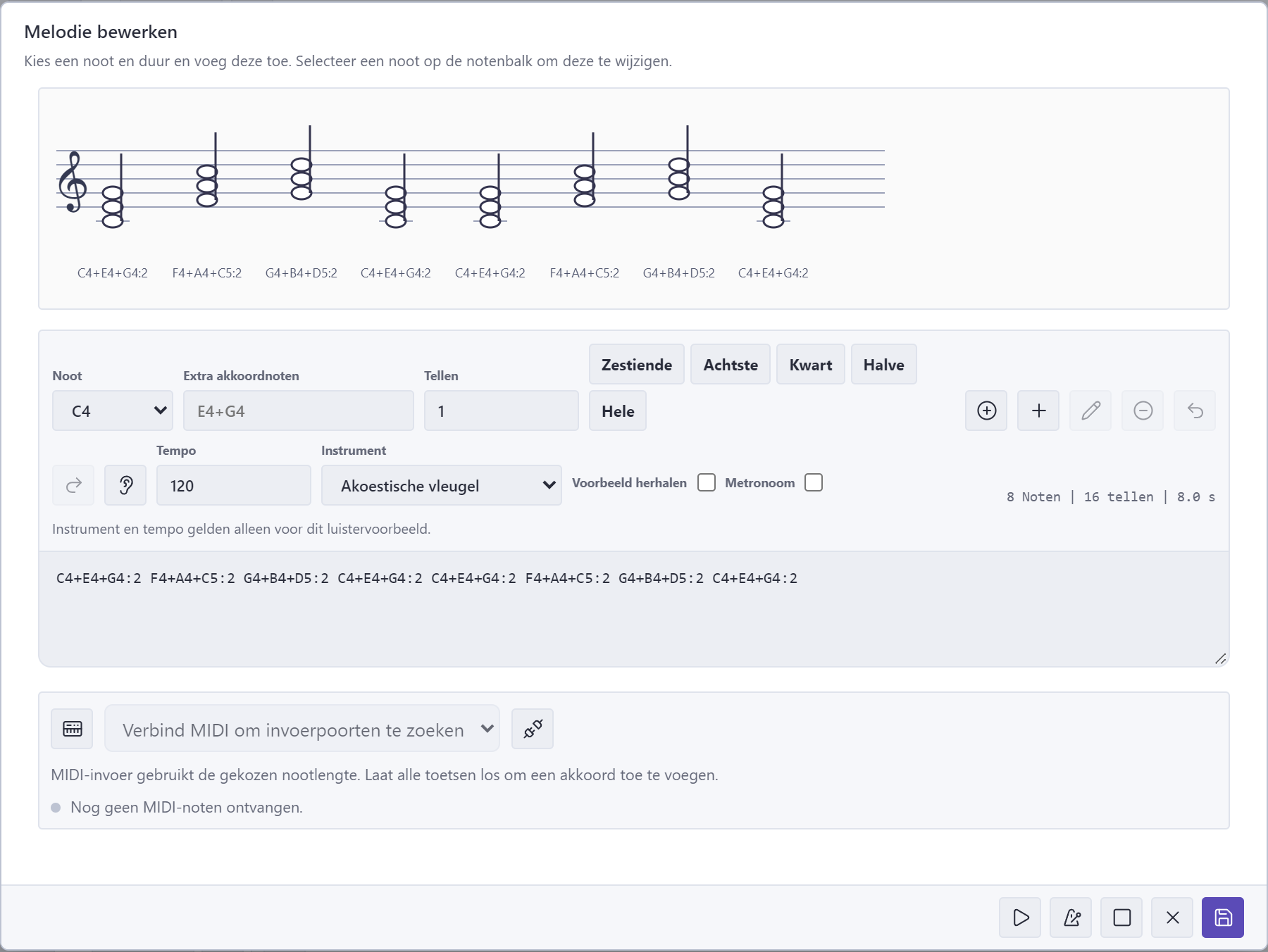This screenshot has width=1268, height=952.
Task: Click the circled minus remove-note icon
Action: pos(1143,411)
